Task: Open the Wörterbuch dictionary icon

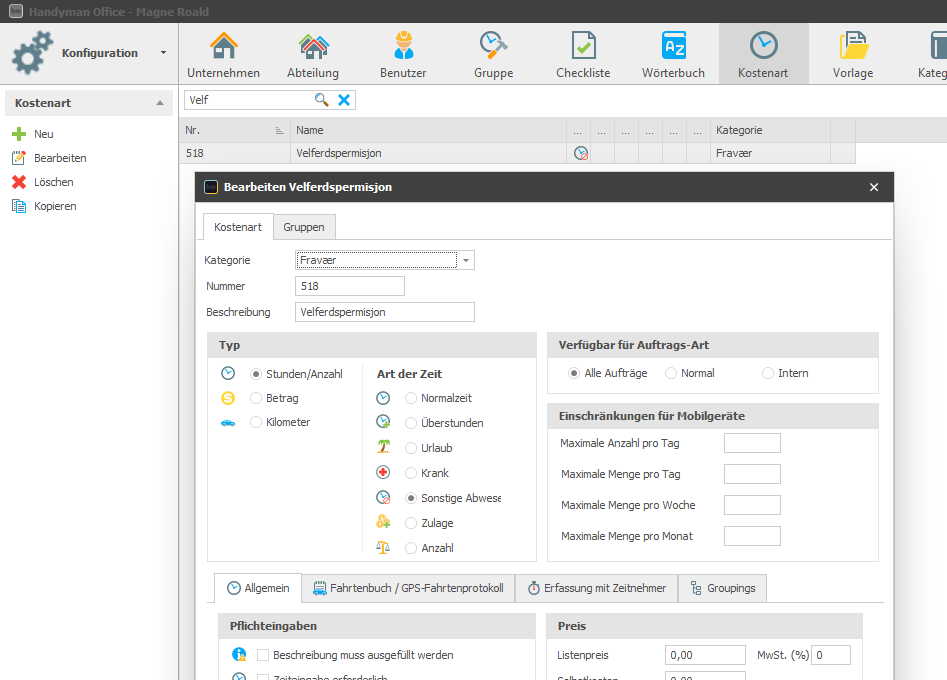Action: (x=673, y=54)
